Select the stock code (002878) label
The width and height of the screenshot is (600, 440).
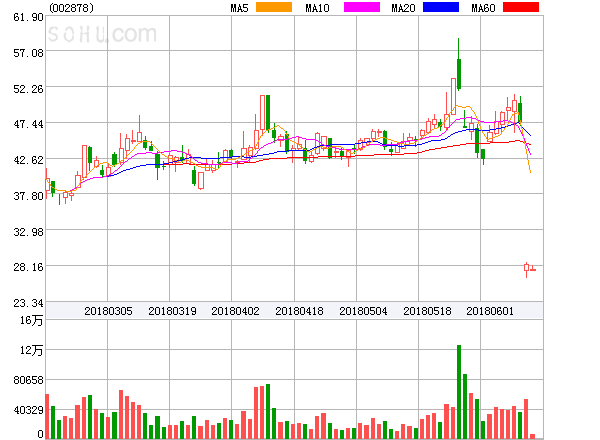point(71,8)
